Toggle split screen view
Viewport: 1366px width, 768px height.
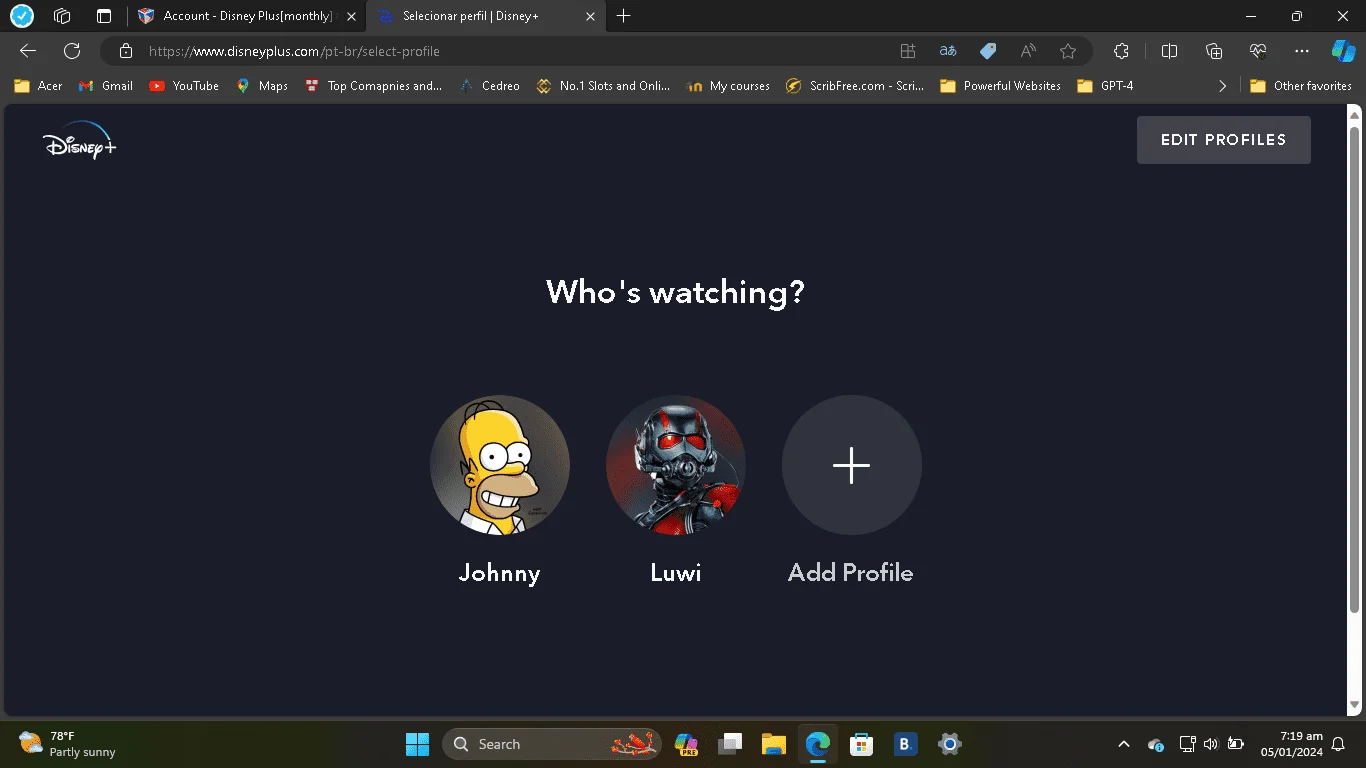(1169, 51)
